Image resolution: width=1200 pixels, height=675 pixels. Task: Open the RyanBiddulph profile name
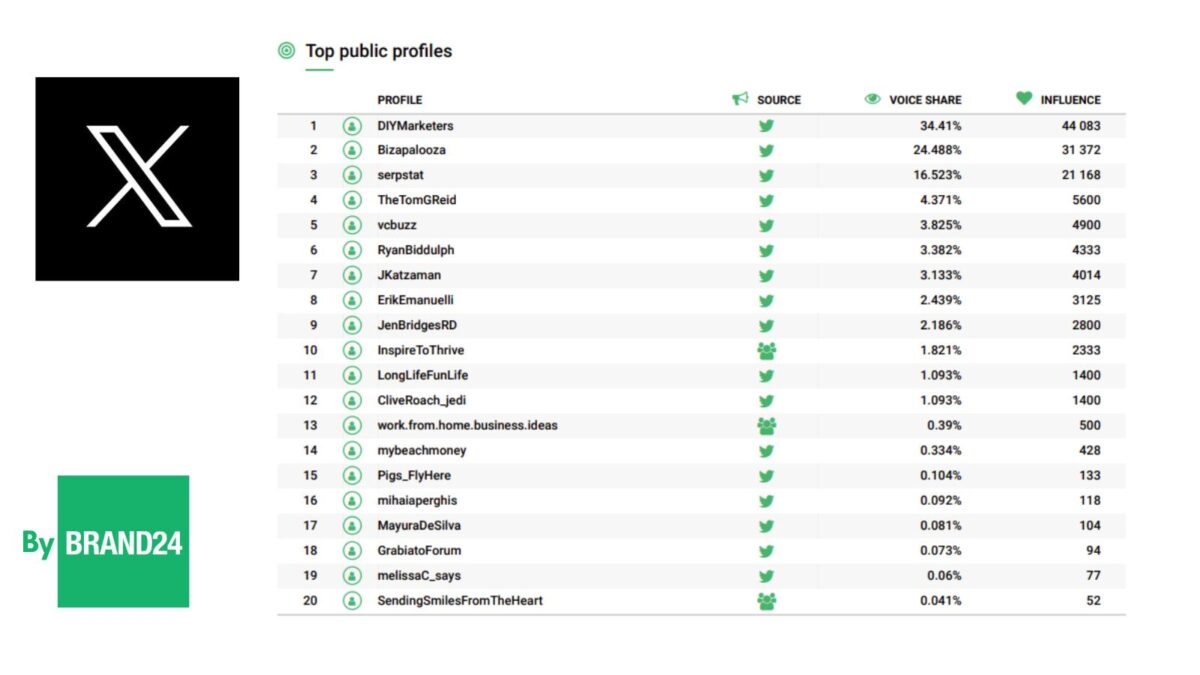(x=415, y=250)
